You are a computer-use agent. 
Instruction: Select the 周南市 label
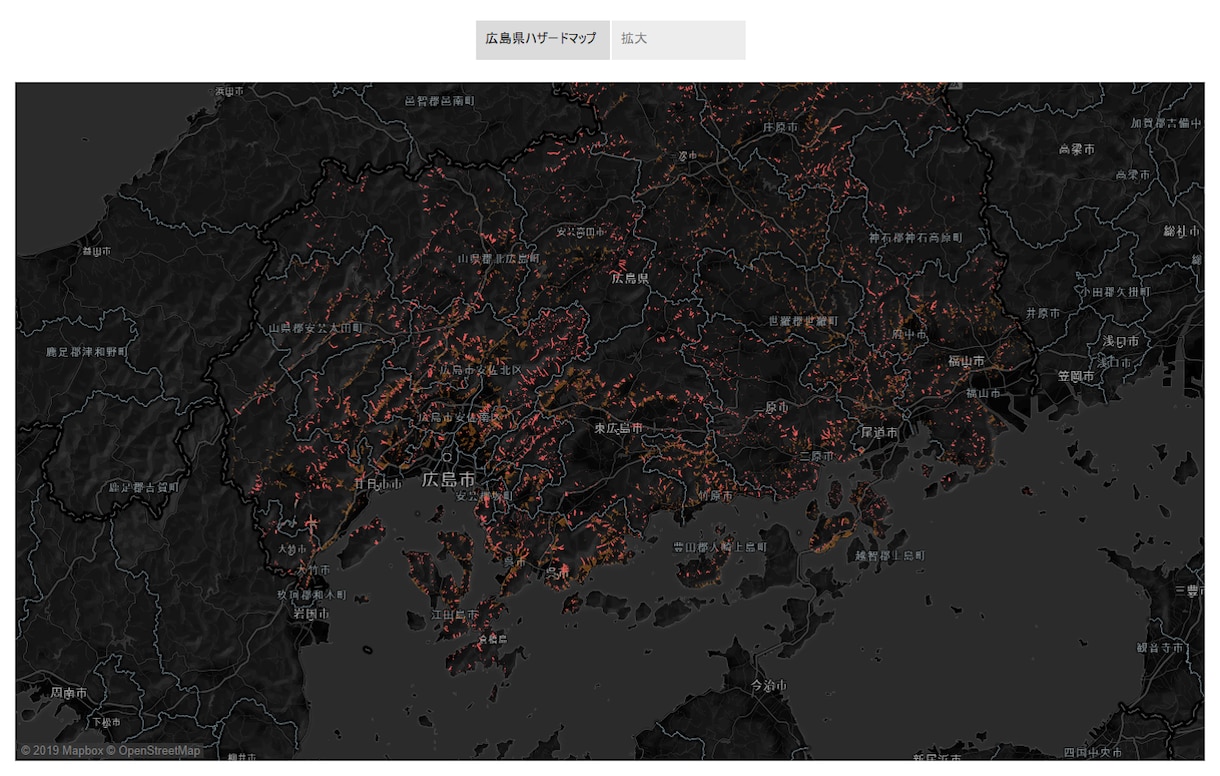[x=69, y=693]
